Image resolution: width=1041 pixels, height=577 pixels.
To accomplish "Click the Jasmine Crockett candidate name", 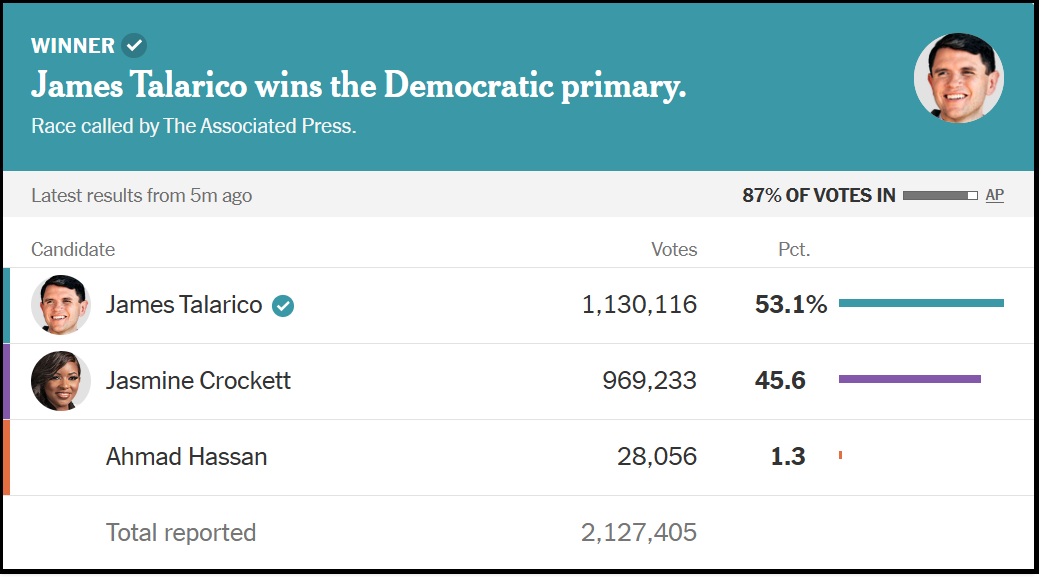I will 198,381.
